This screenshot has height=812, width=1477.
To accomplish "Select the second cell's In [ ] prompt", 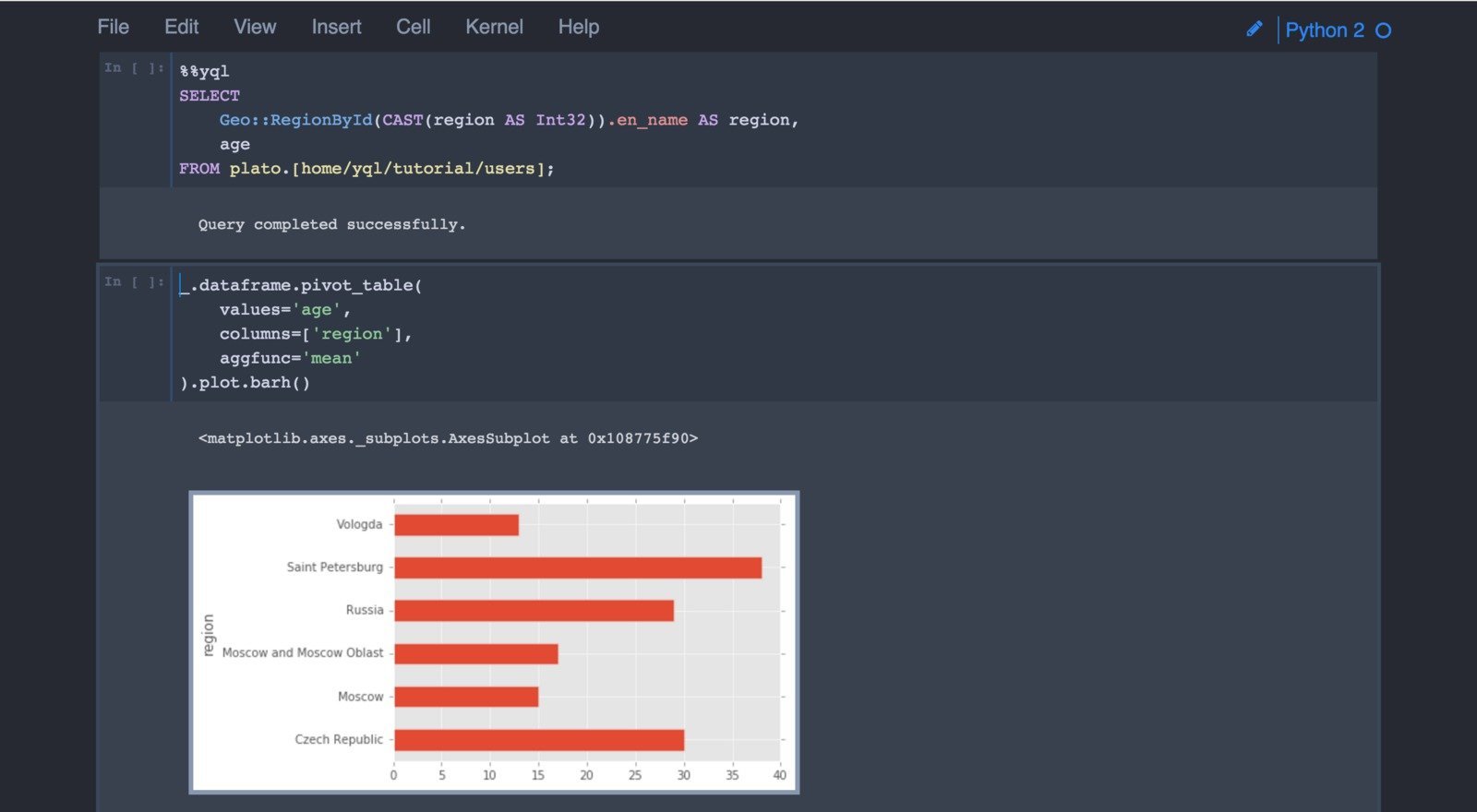I will pyautogui.click(x=135, y=281).
